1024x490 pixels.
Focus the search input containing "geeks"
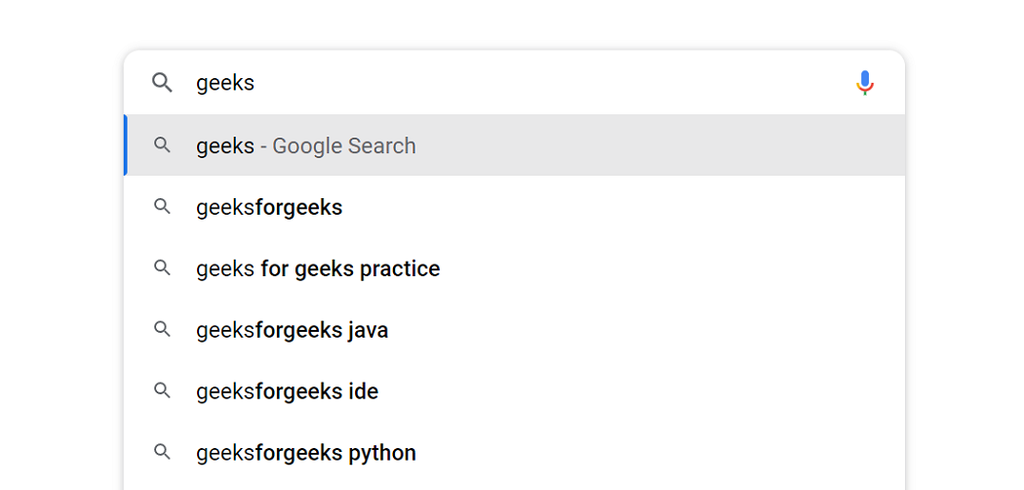500,83
